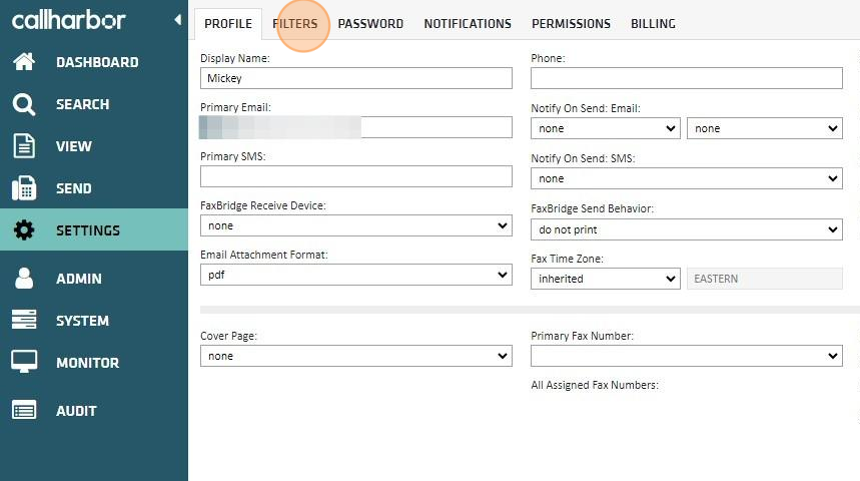Open the System server icon
Screen dimensions: 860x481
[24, 321]
